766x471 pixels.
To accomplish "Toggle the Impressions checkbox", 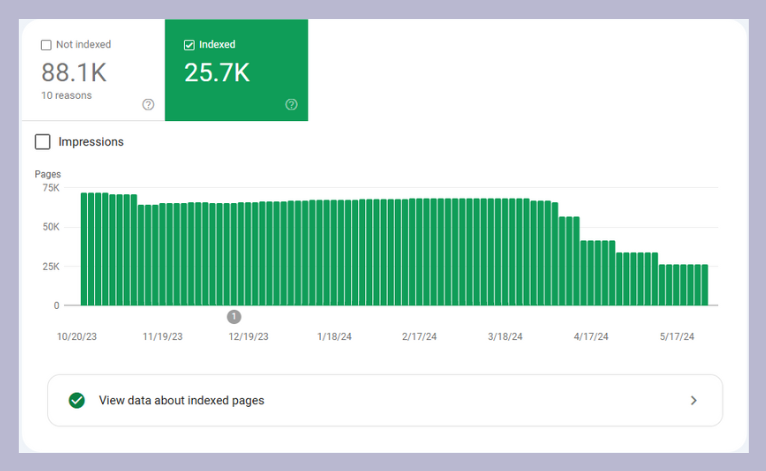I will pyautogui.click(x=42, y=142).
